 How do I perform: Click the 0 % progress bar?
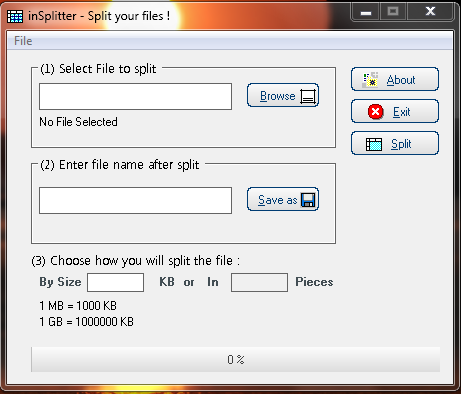click(x=235, y=359)
